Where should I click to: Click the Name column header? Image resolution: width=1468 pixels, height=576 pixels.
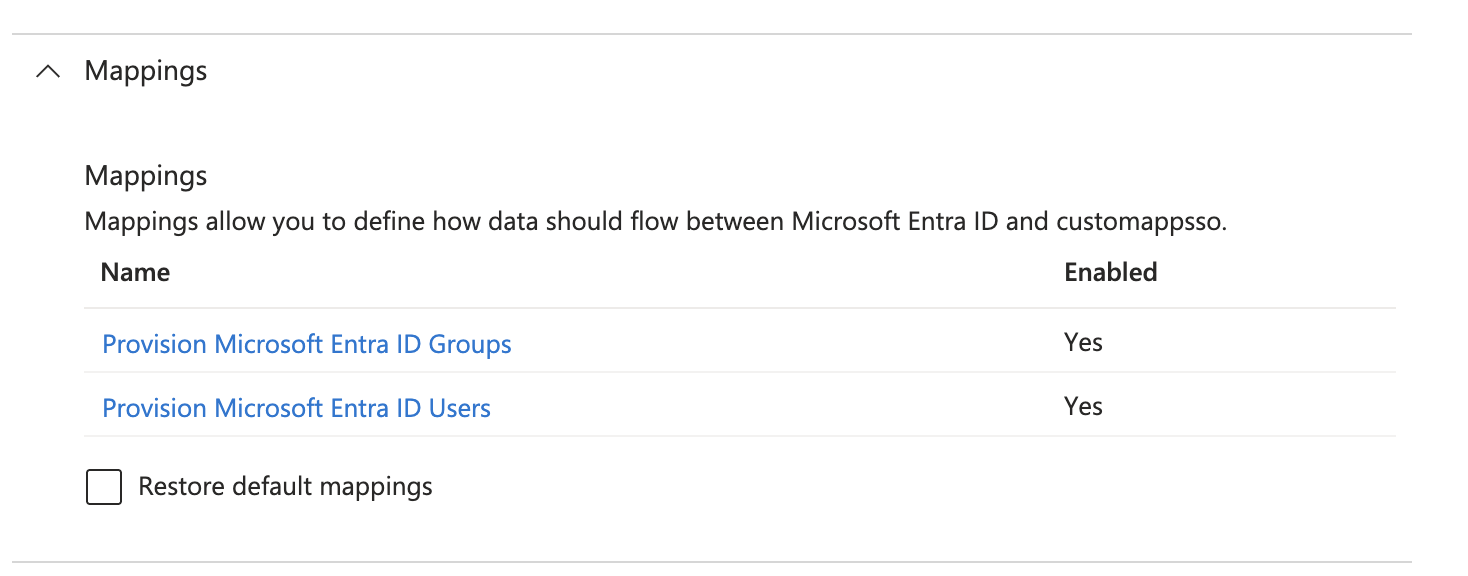134,271
